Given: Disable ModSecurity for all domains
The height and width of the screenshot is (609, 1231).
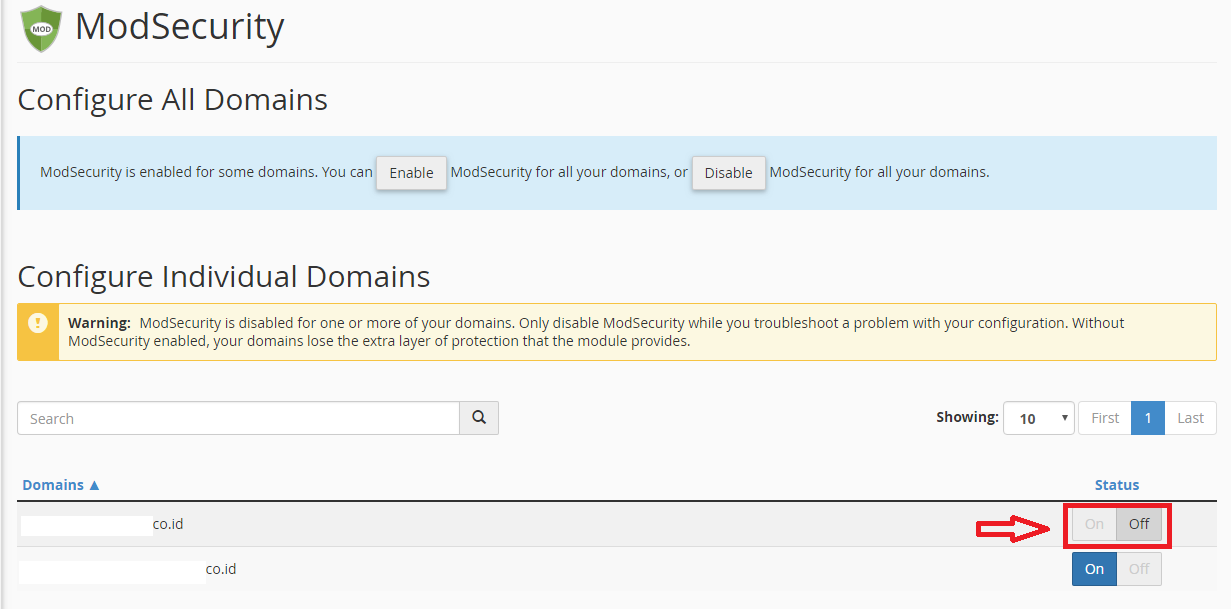Looking at the screenshot, I should (728, 173).
